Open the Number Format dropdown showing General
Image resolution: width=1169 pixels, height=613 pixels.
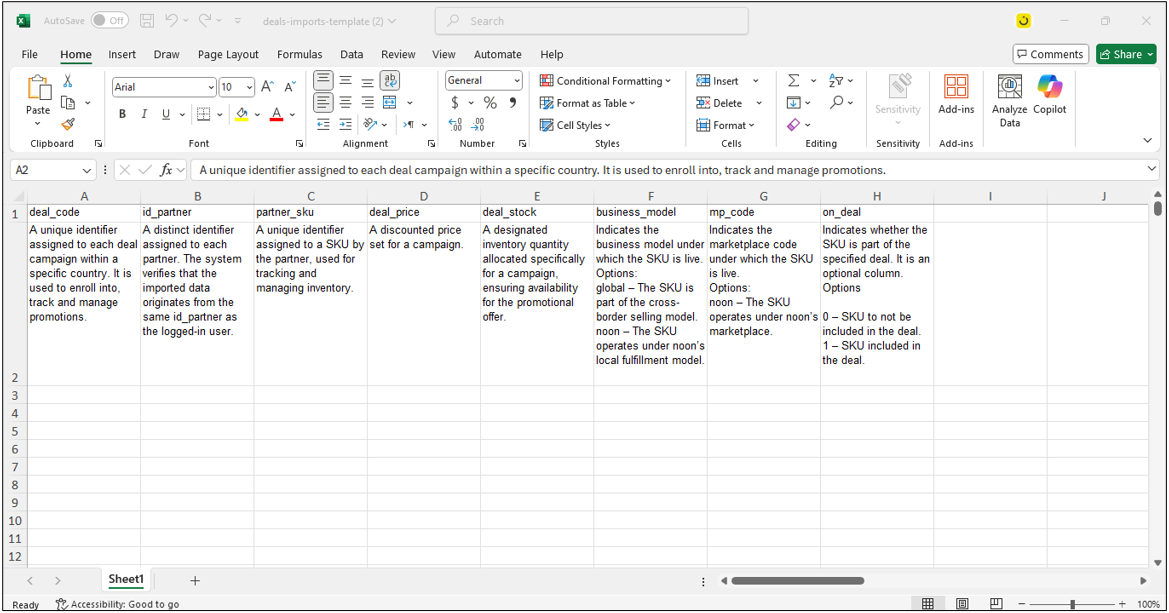(x=484, y=81)
